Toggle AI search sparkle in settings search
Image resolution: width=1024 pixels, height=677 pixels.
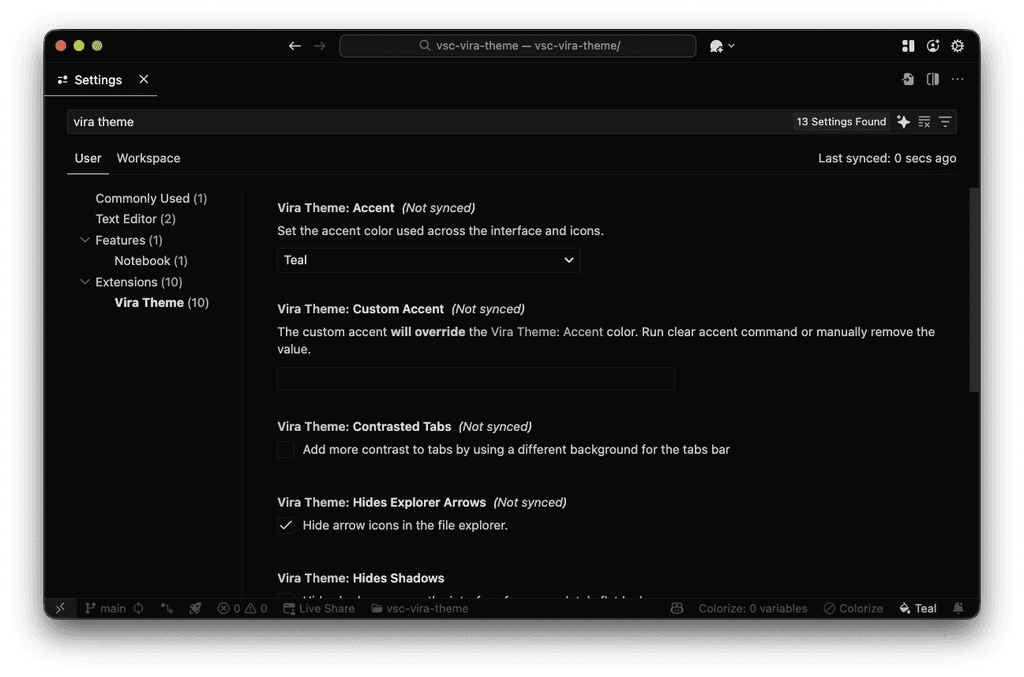[903, 121]
